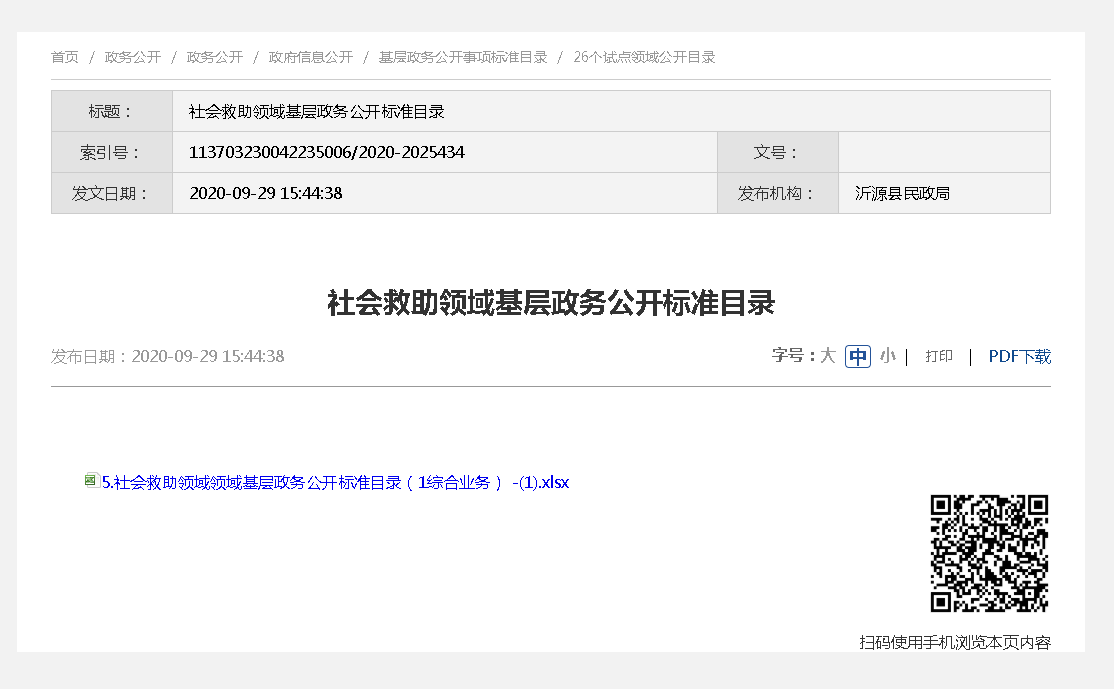Open 基层政务公开事项标准目录 breadcrumb link
1114x689 pixels.
pos(463,57)
